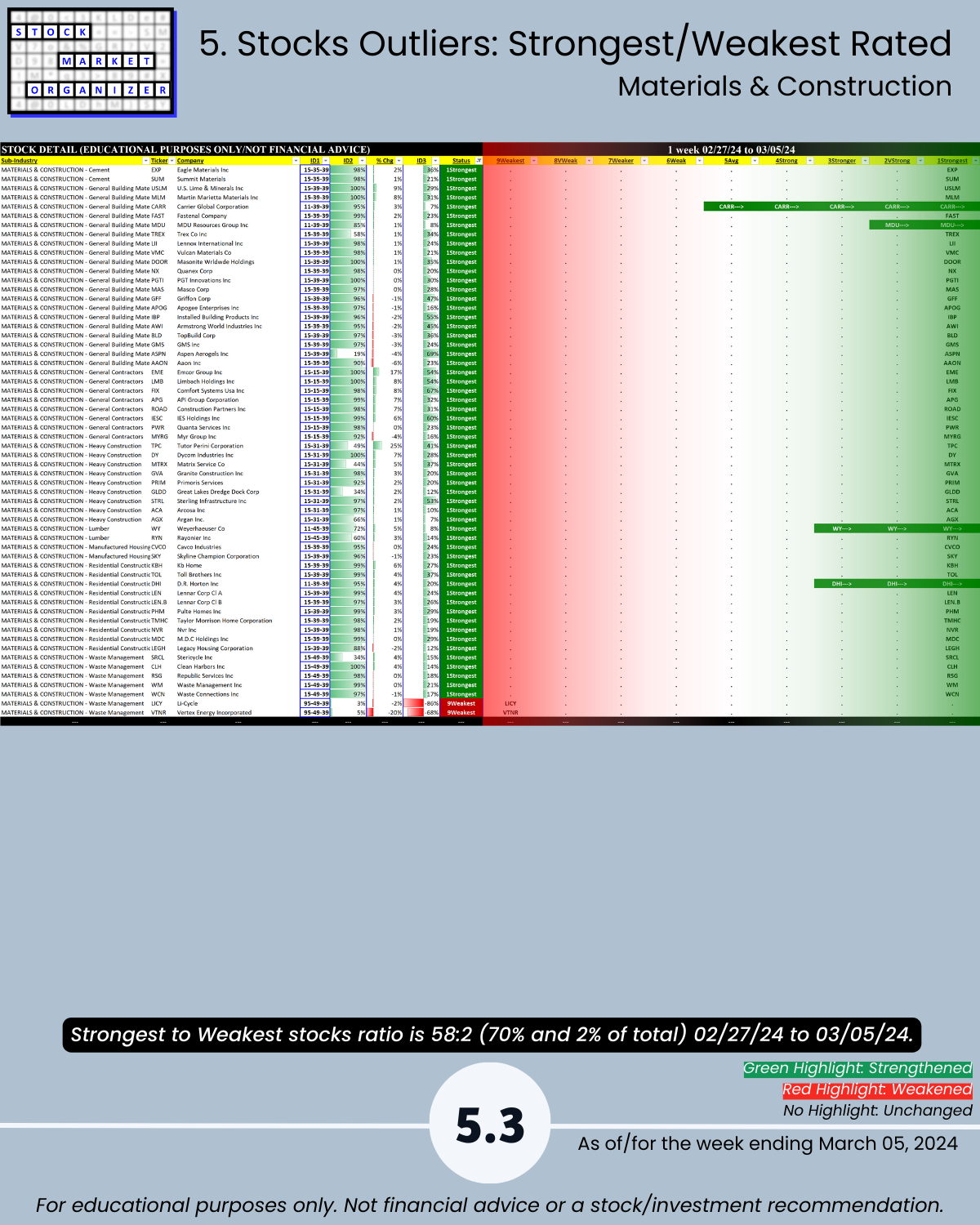Open the % Chg column filter dropdown
980x1225 pixels.
point(399,161)
